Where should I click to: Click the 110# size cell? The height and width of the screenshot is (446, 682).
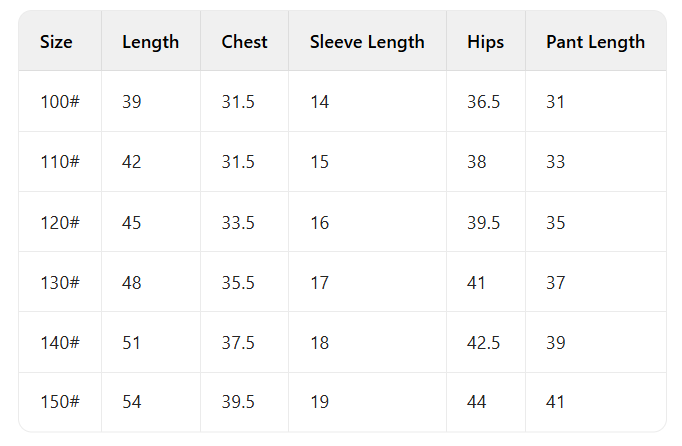pyautogui.click(x=60, y=162)
